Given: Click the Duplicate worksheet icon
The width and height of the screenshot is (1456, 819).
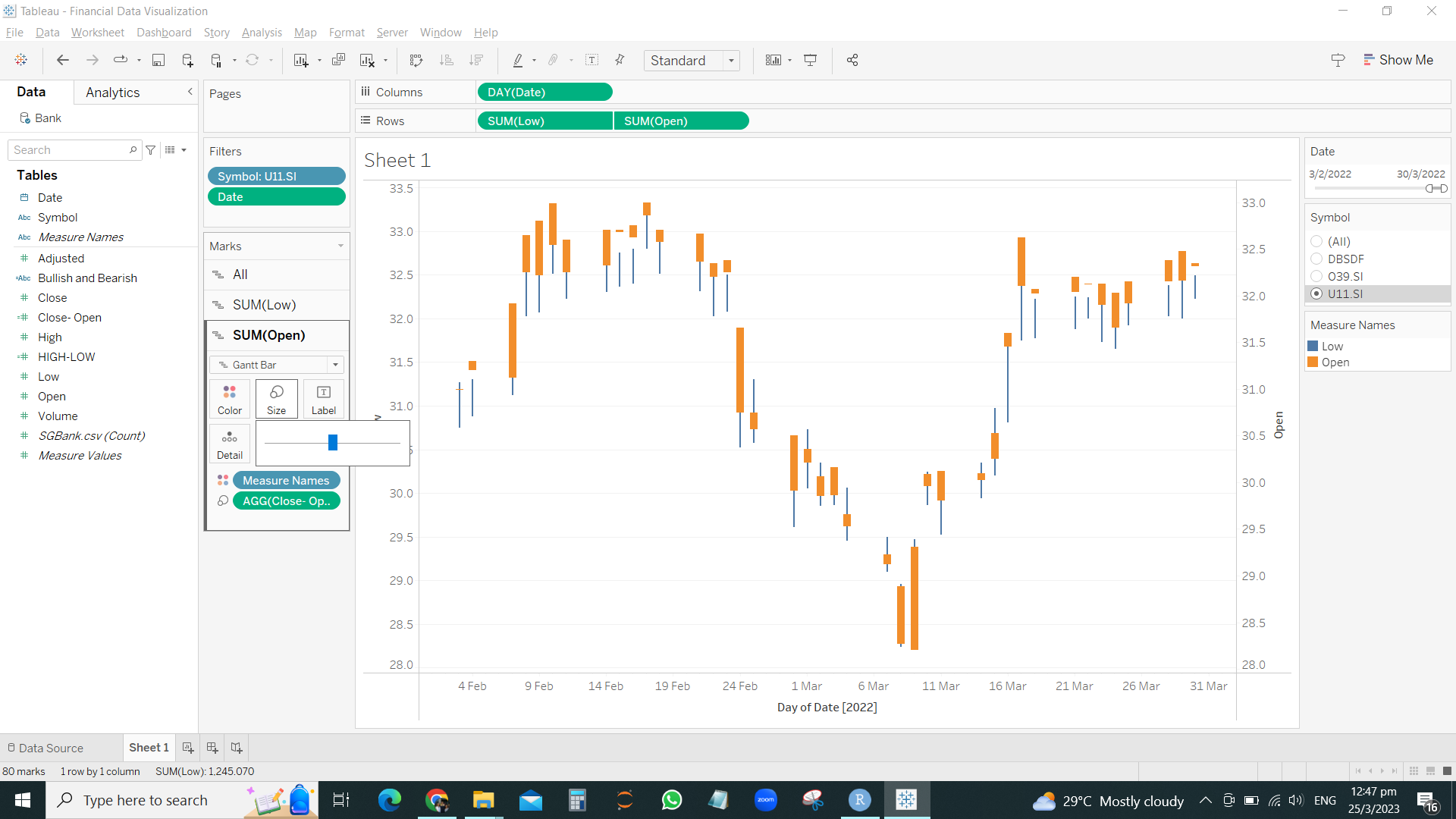Looking at the screenshot, I should (x=339, y=60).
